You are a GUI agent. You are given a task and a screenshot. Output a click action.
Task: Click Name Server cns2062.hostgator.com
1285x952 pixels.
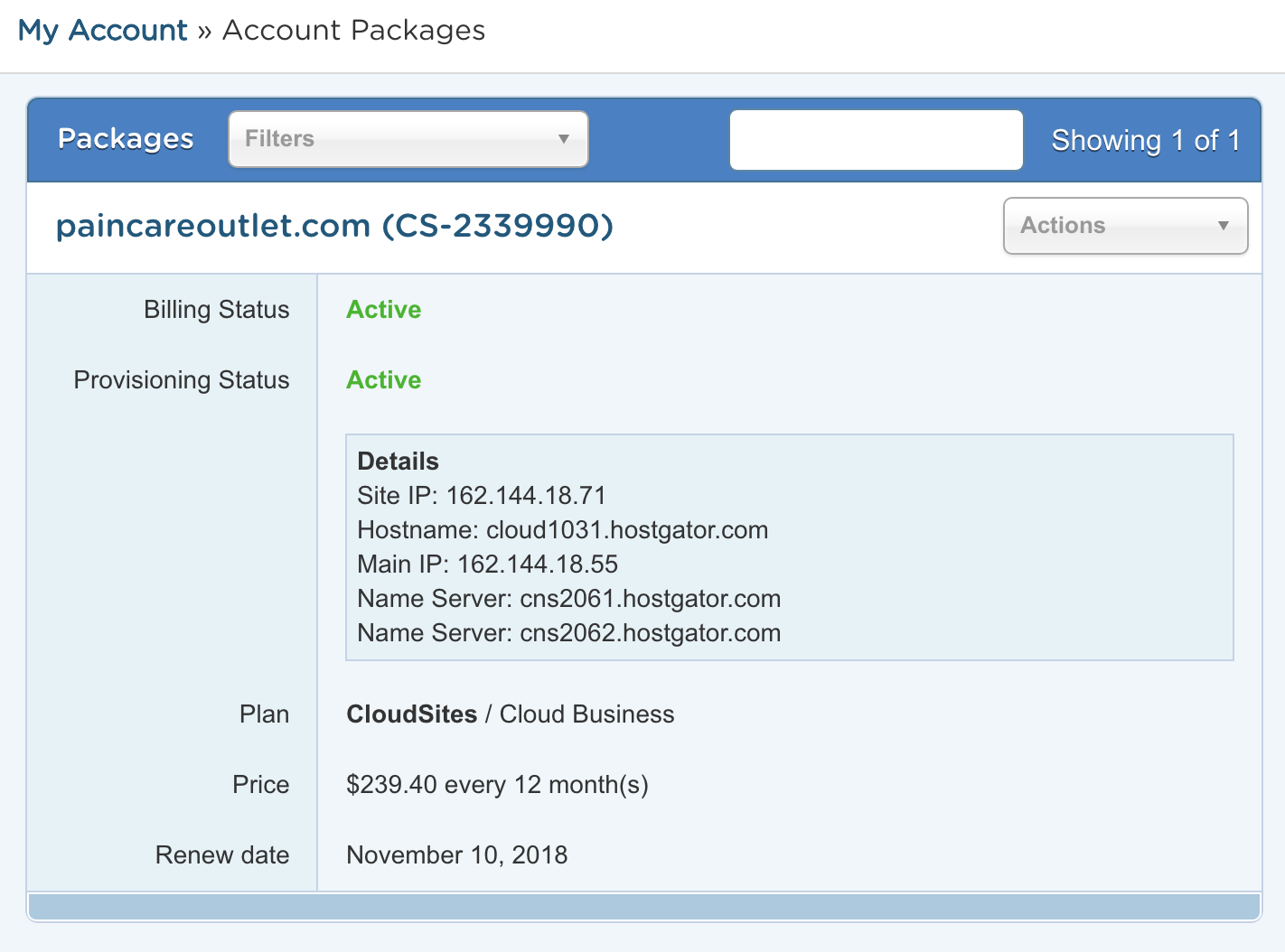[568, 633]
